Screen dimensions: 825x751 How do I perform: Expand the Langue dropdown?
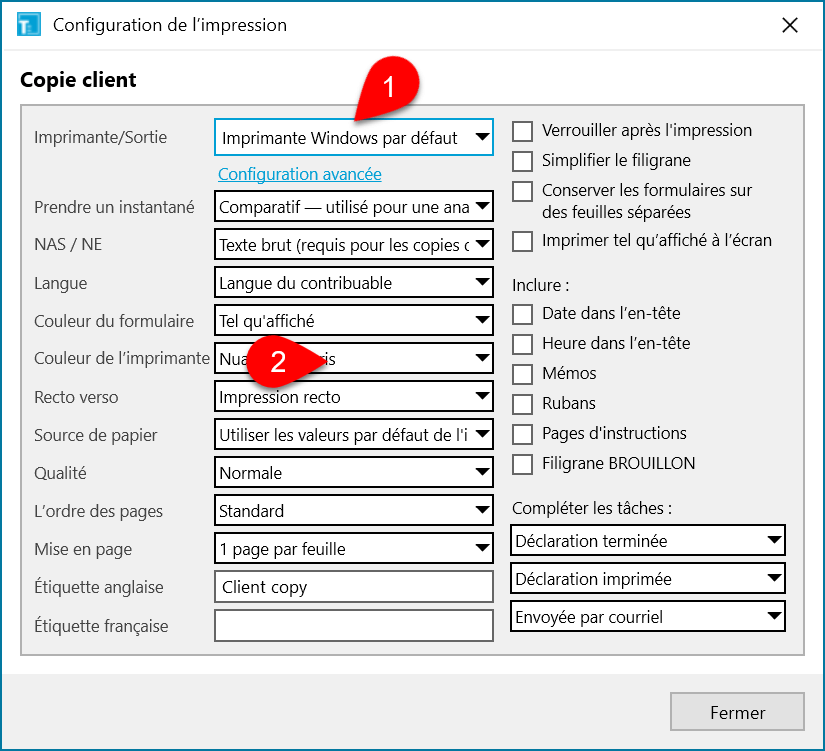tap(354, 283)
